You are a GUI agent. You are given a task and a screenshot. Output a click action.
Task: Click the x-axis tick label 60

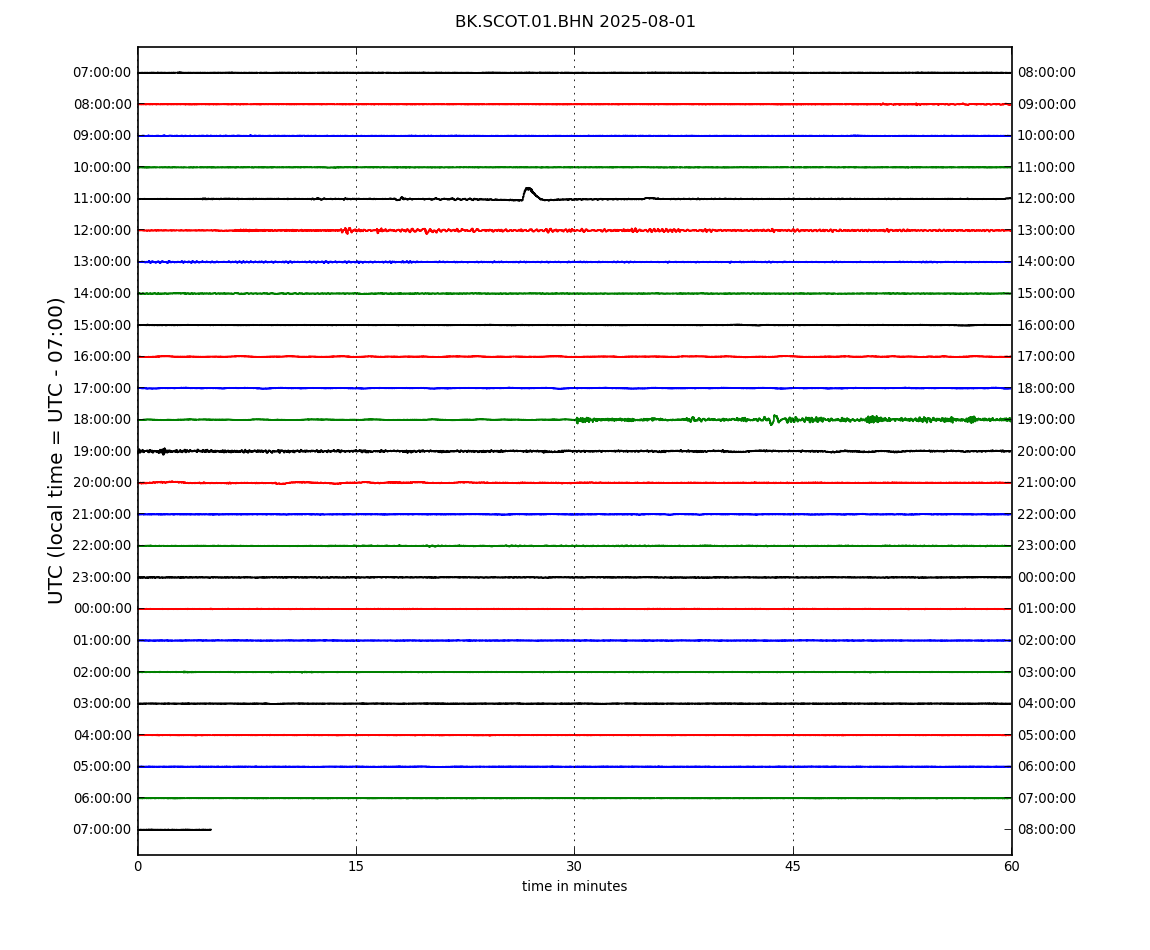pos(1011,866)
